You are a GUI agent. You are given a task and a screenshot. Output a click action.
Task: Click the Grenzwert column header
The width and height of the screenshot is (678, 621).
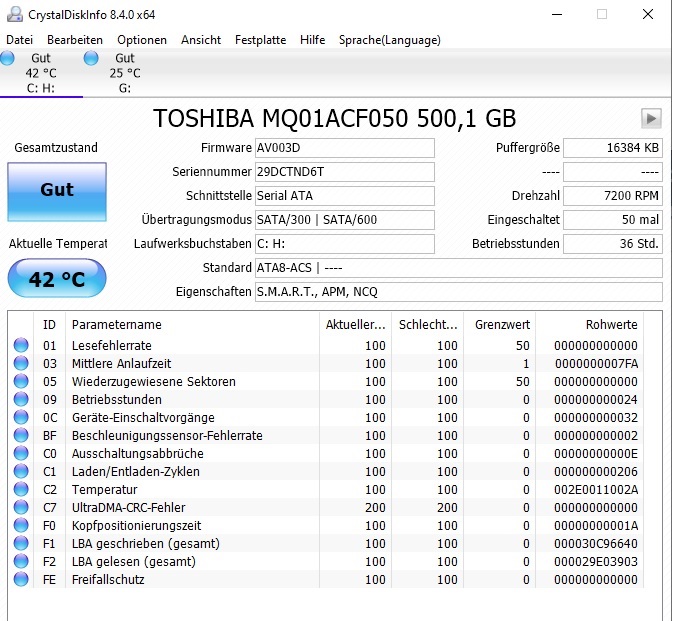pyautogui.click(x=499, y=324)
